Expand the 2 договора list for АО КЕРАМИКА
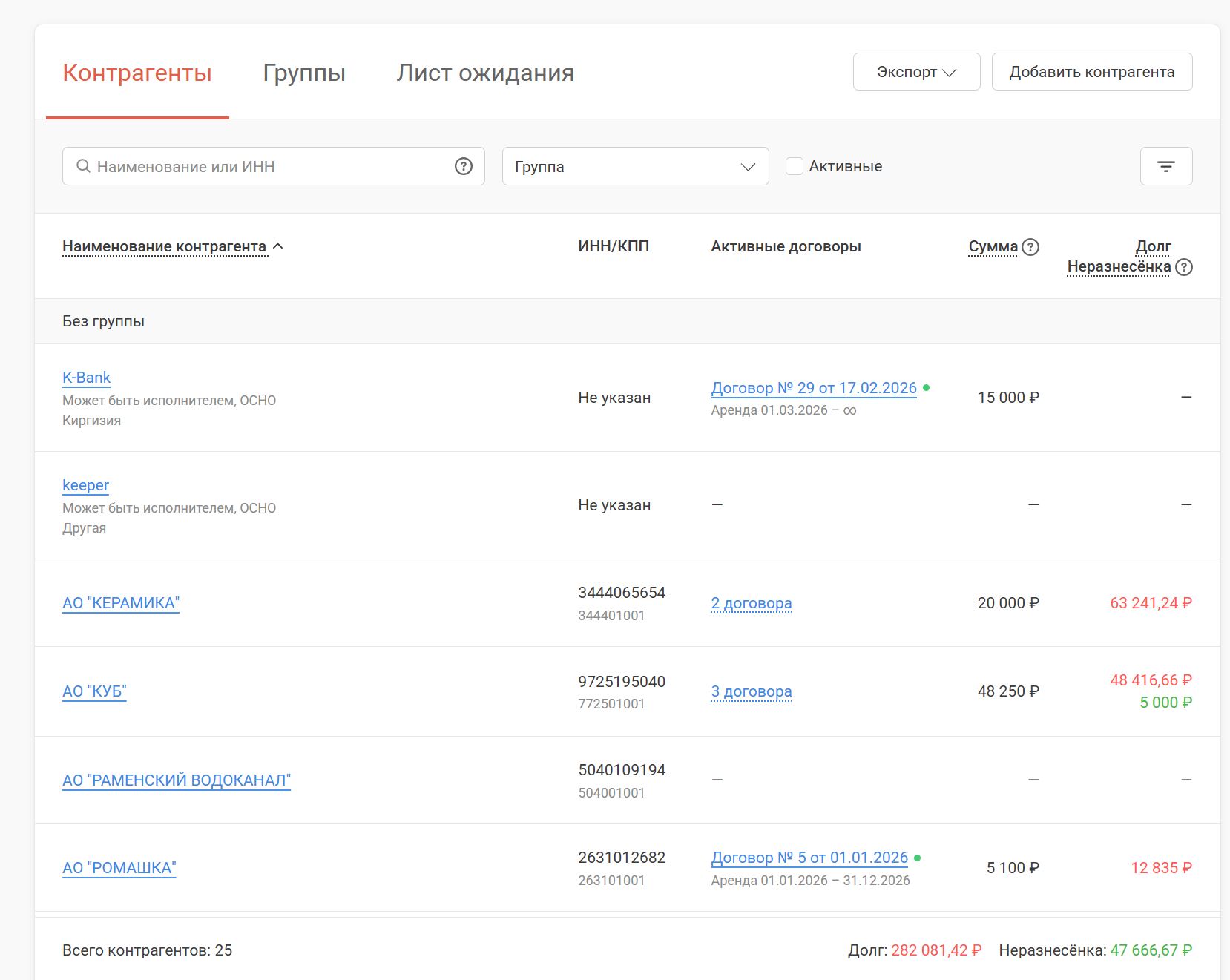The image size is (1230, 980). [x=751, y=603]
